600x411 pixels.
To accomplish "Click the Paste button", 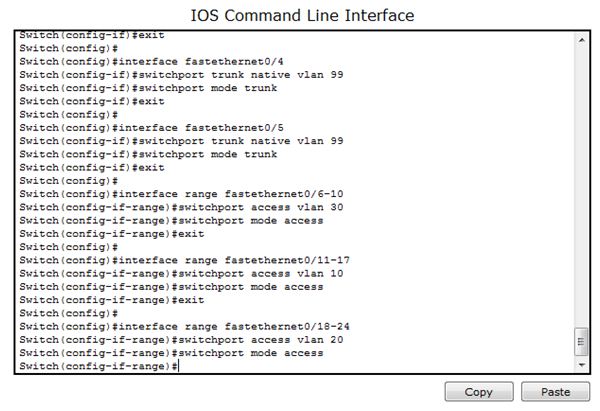I will click(555, 392).
